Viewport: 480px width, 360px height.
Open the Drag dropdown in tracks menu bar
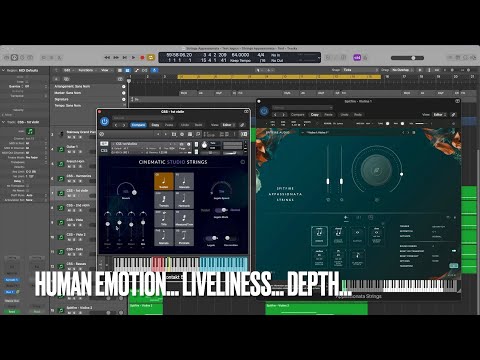click(402, 70)
